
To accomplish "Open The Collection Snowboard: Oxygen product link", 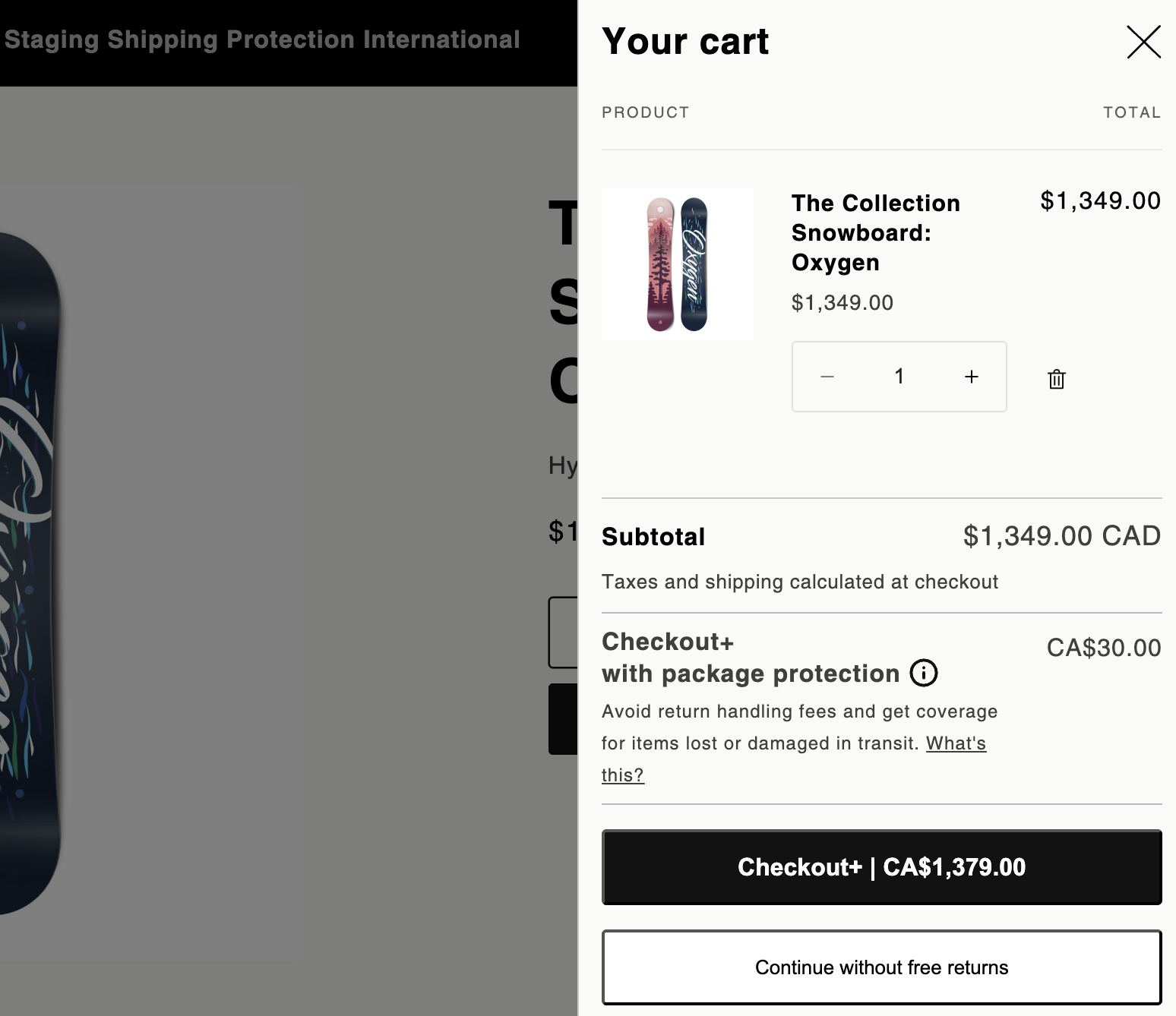I will [x=875, y=232].
